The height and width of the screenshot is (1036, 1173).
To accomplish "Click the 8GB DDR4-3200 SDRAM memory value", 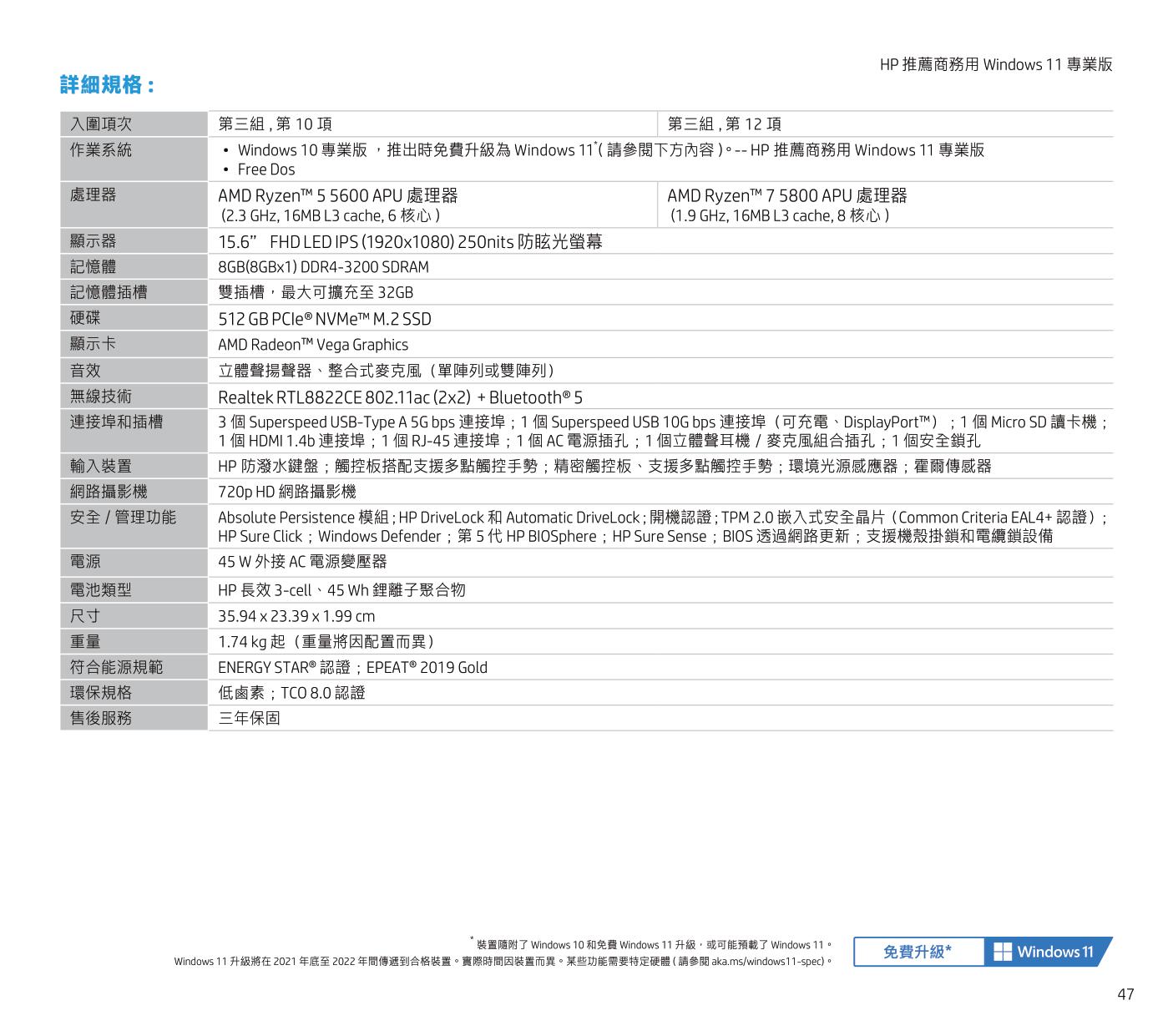I will 323,267.
